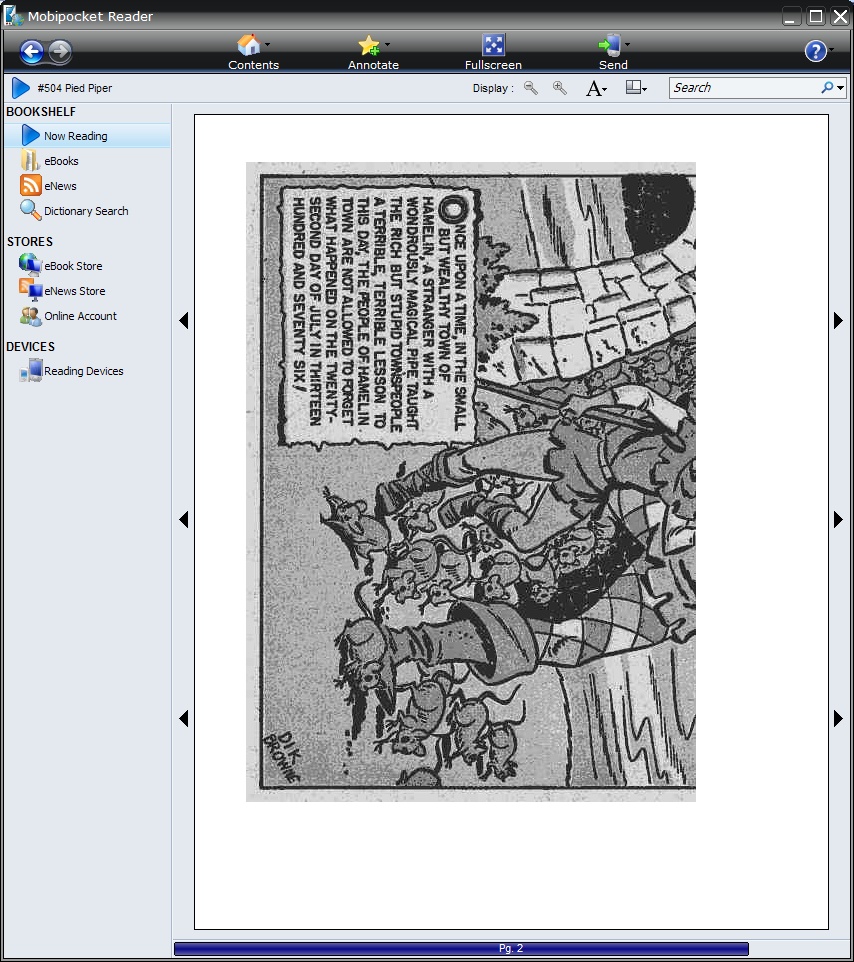The height and width of the screenshot is (962, 854).
Task: Open Dictionary Search
Action: (x=86, y=211)
